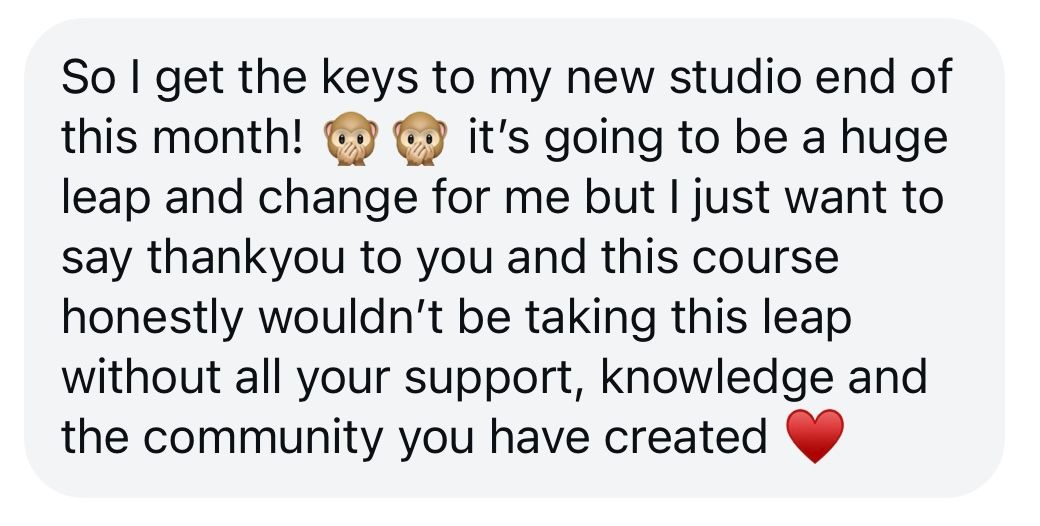Screen dimensions: 1040x526
Task: Select the word "studio" in the message
Action: [736, 77]
